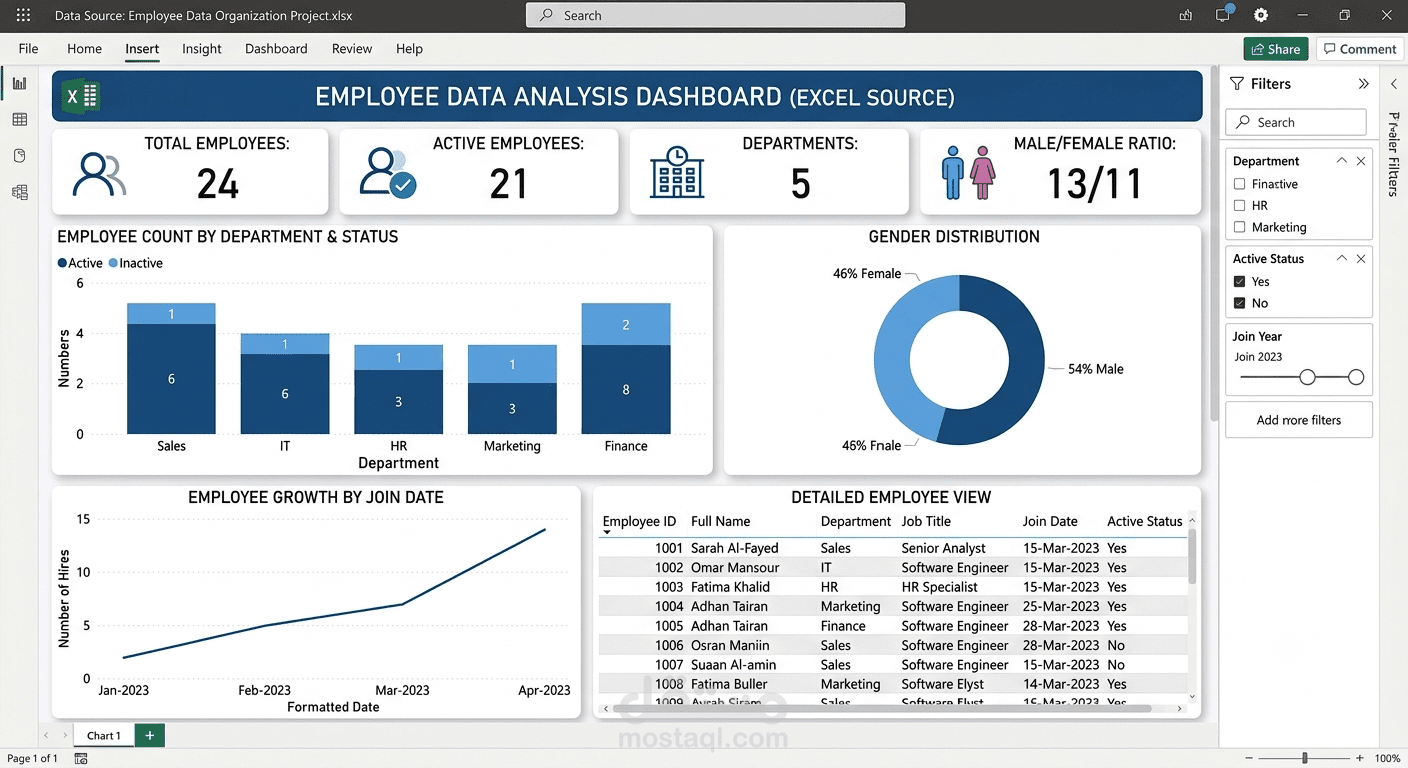
Task: Click the Share button
Action: [x=1276, y=49]
